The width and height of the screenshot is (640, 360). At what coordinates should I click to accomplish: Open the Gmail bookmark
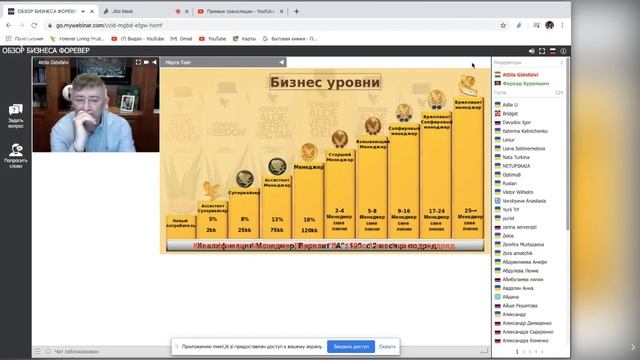point(181,39)
